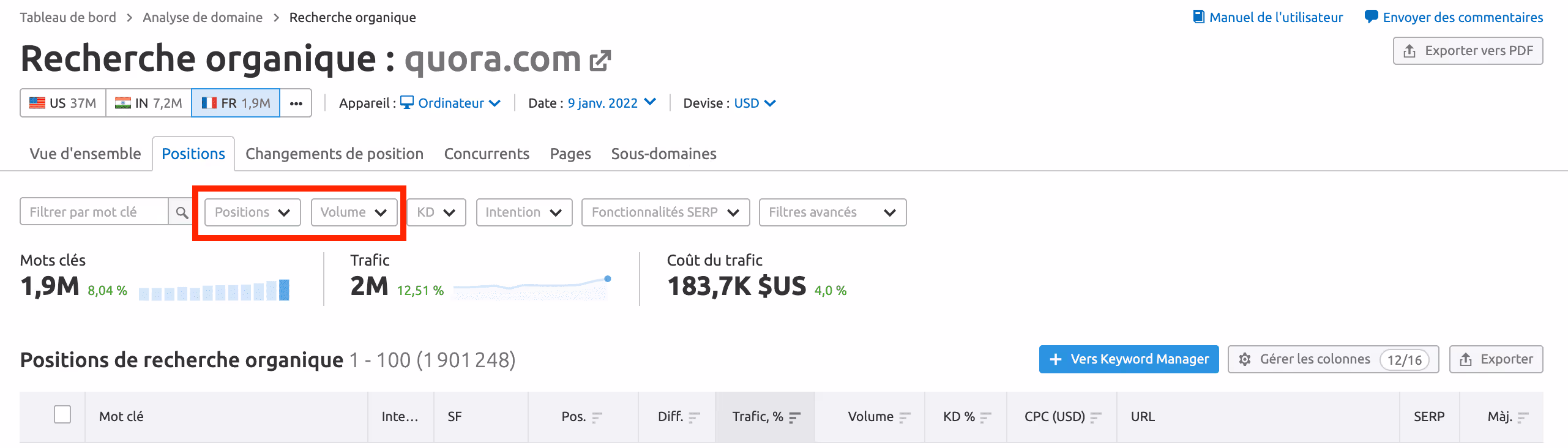
Task: Click the more countries ellipsis button
Action: (296, 103)
